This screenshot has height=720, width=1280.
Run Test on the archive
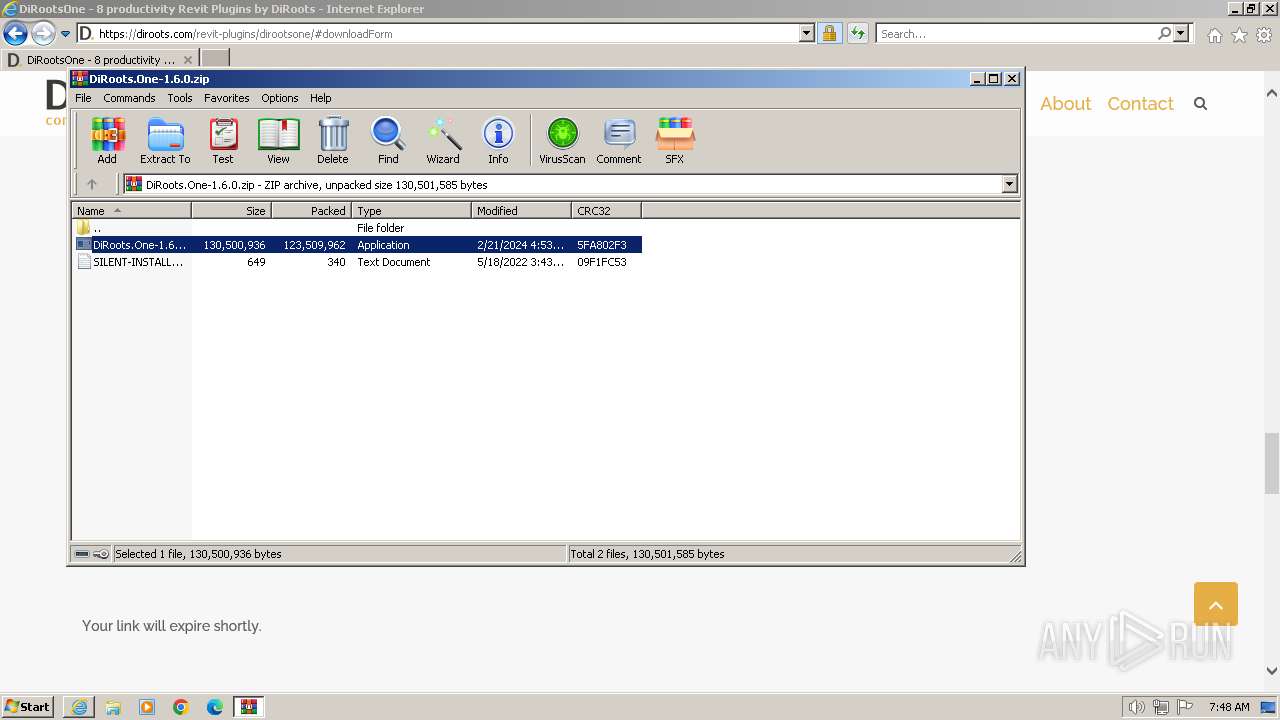[223, 141]
